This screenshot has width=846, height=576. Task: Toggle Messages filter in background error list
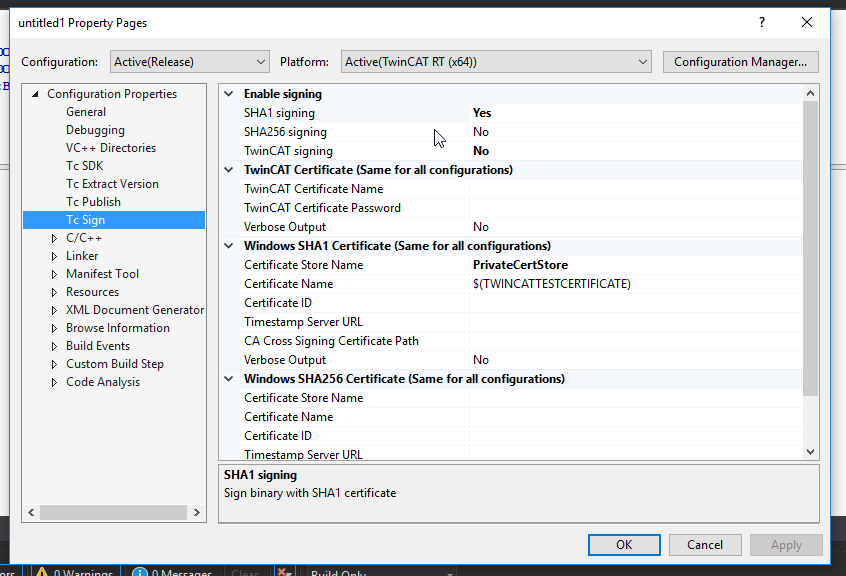[172, 572]
